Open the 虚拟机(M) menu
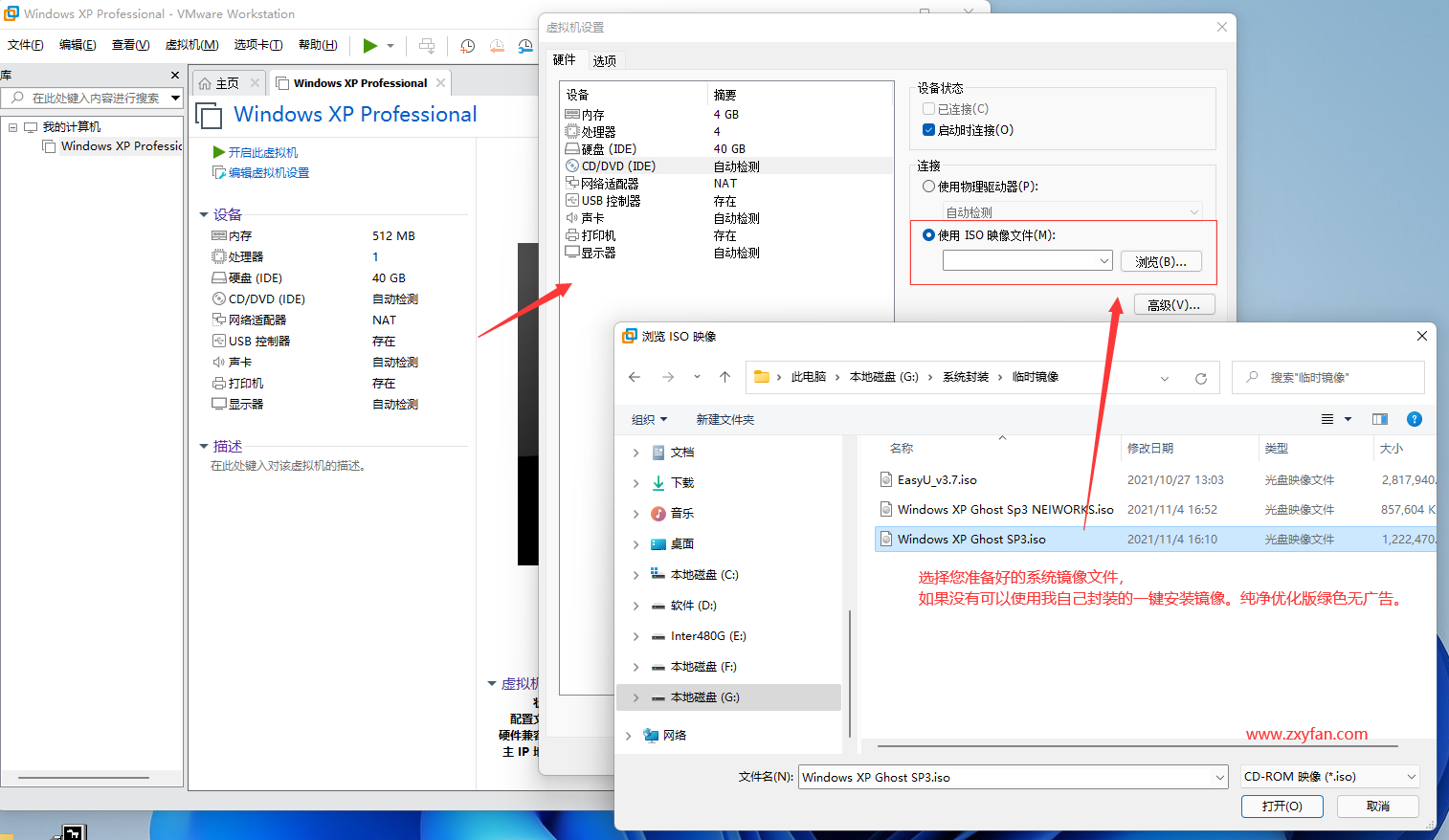1449x840 pixels. pos(190,44)
